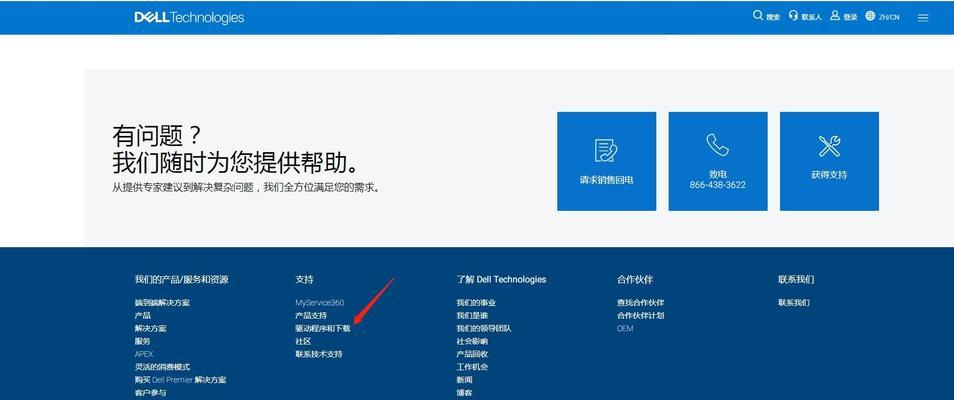Screen dimensions: 954x400
Task: Click the 请求销售回电 tile
Action: coord(607,161)
